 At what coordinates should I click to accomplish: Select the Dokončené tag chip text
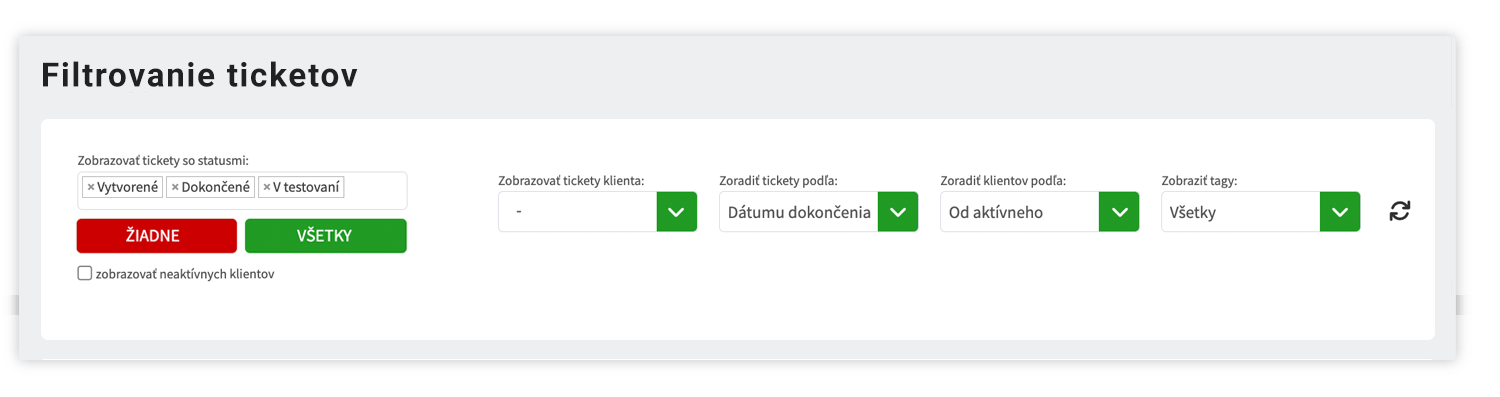click(216, 187)
